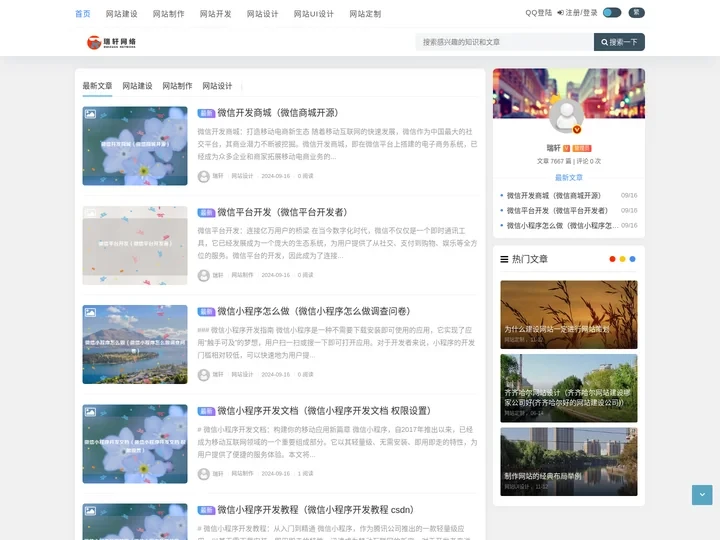Open the 网站设计 top navigation item

point(262,14)
